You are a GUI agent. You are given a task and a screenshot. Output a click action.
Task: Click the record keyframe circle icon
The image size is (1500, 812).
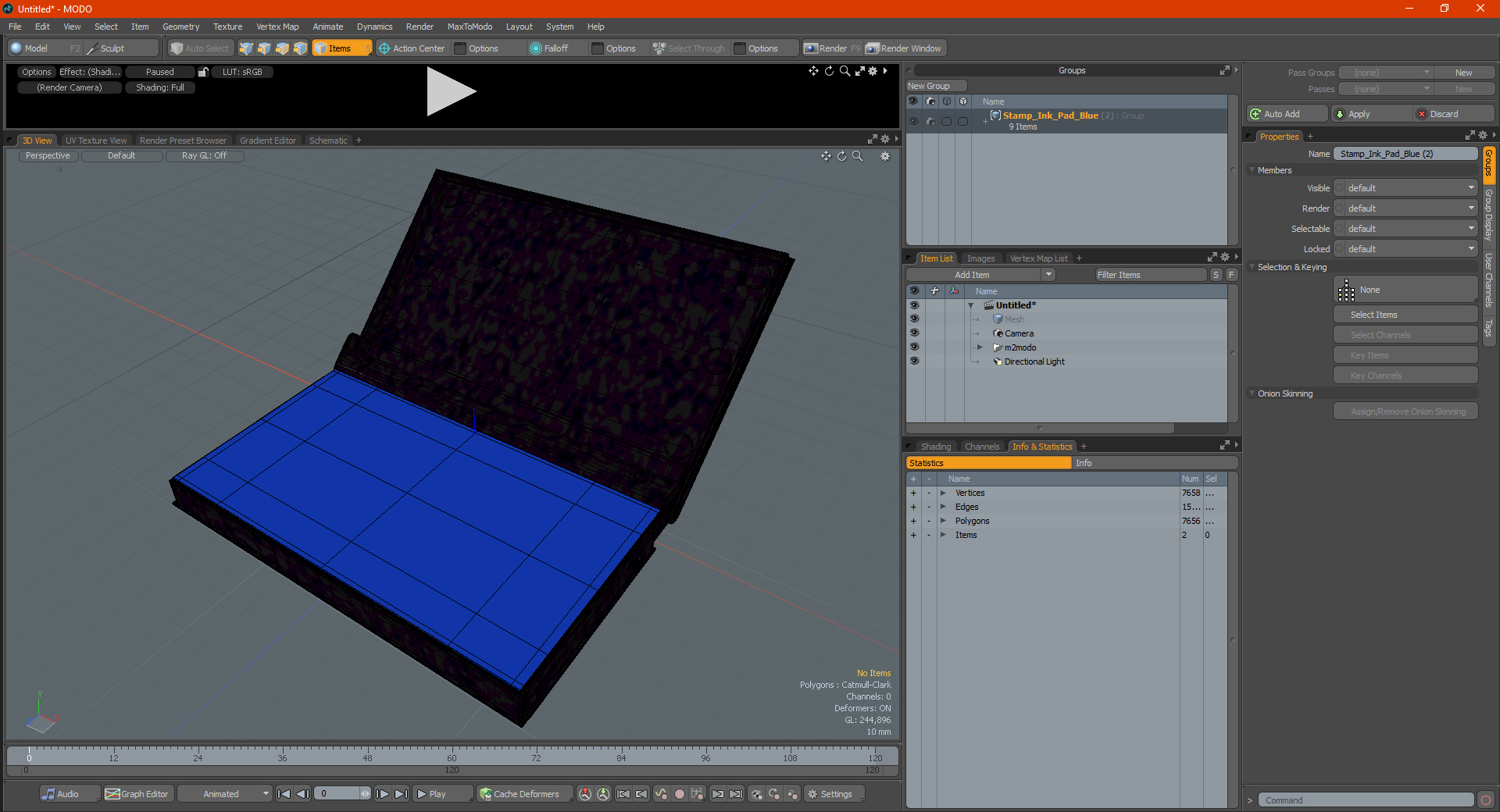pyautogui.click(x=680, y=794)
